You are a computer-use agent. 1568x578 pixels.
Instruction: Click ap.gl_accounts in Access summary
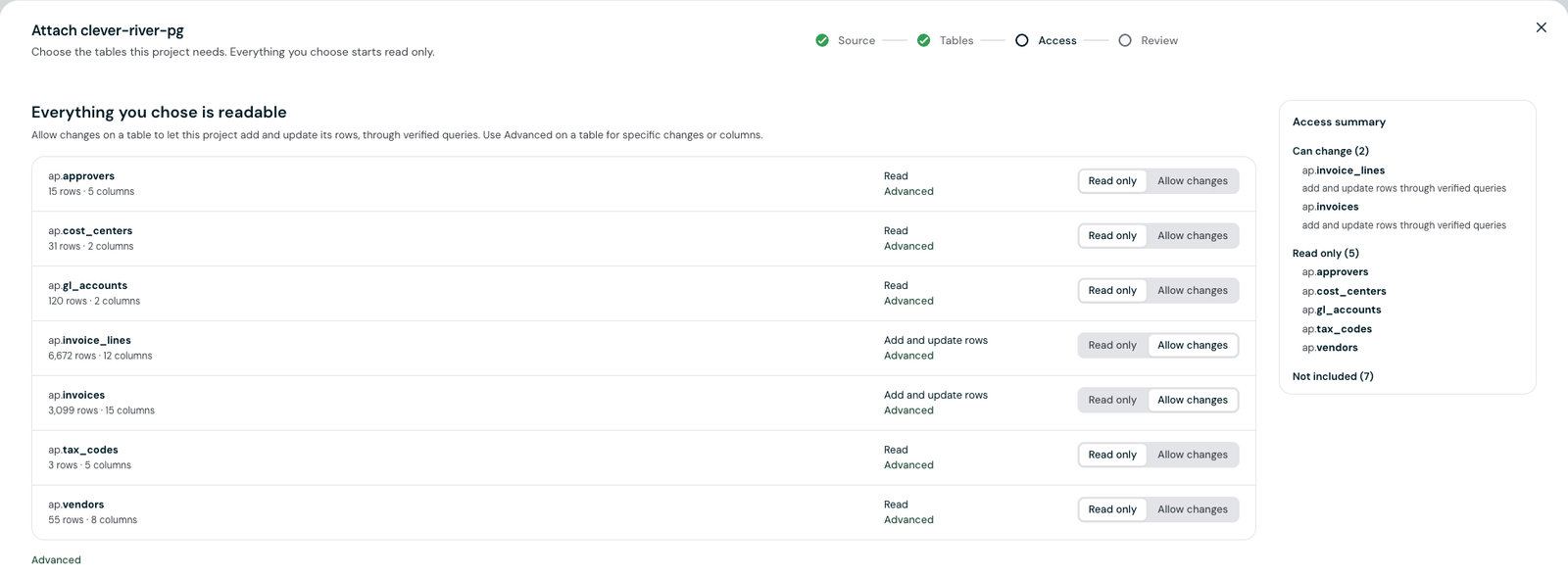(x=1342, y=311)
